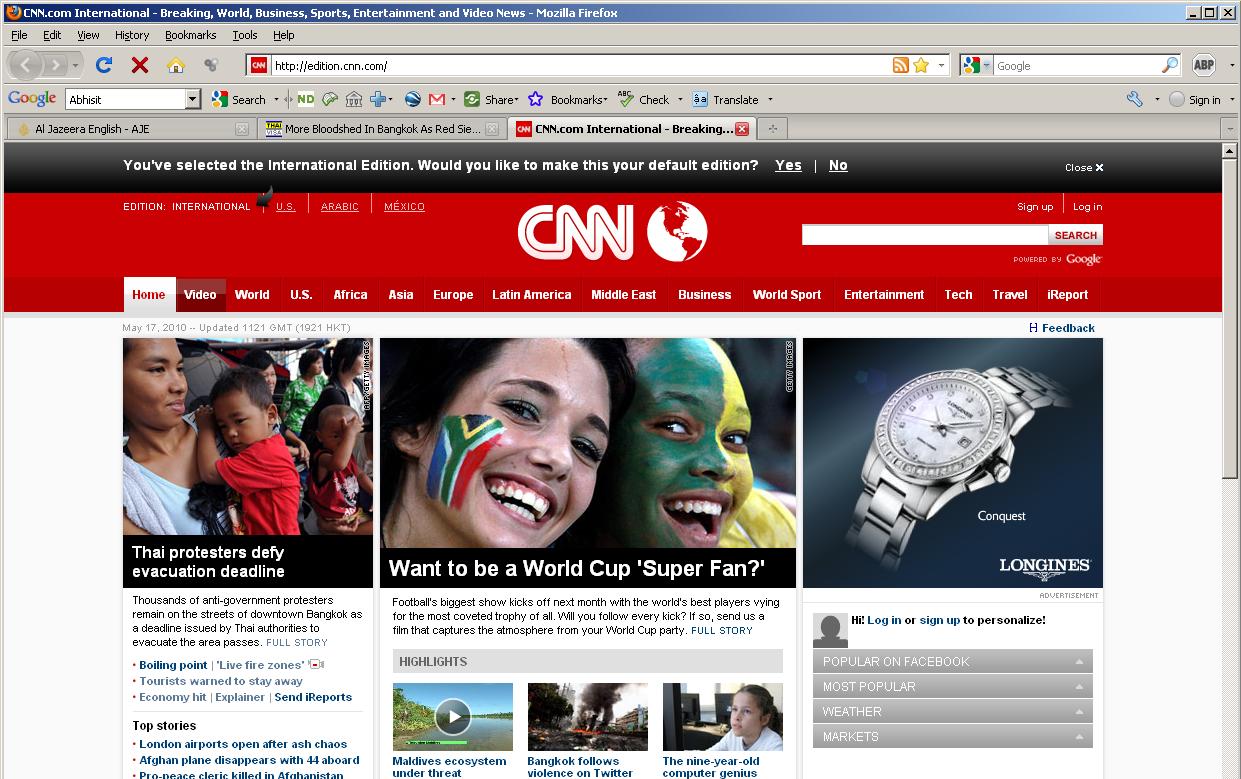This screenshot has height=779, width=1241.
Task: Open the Longines watch advertisement
Action: pos(952,462)
